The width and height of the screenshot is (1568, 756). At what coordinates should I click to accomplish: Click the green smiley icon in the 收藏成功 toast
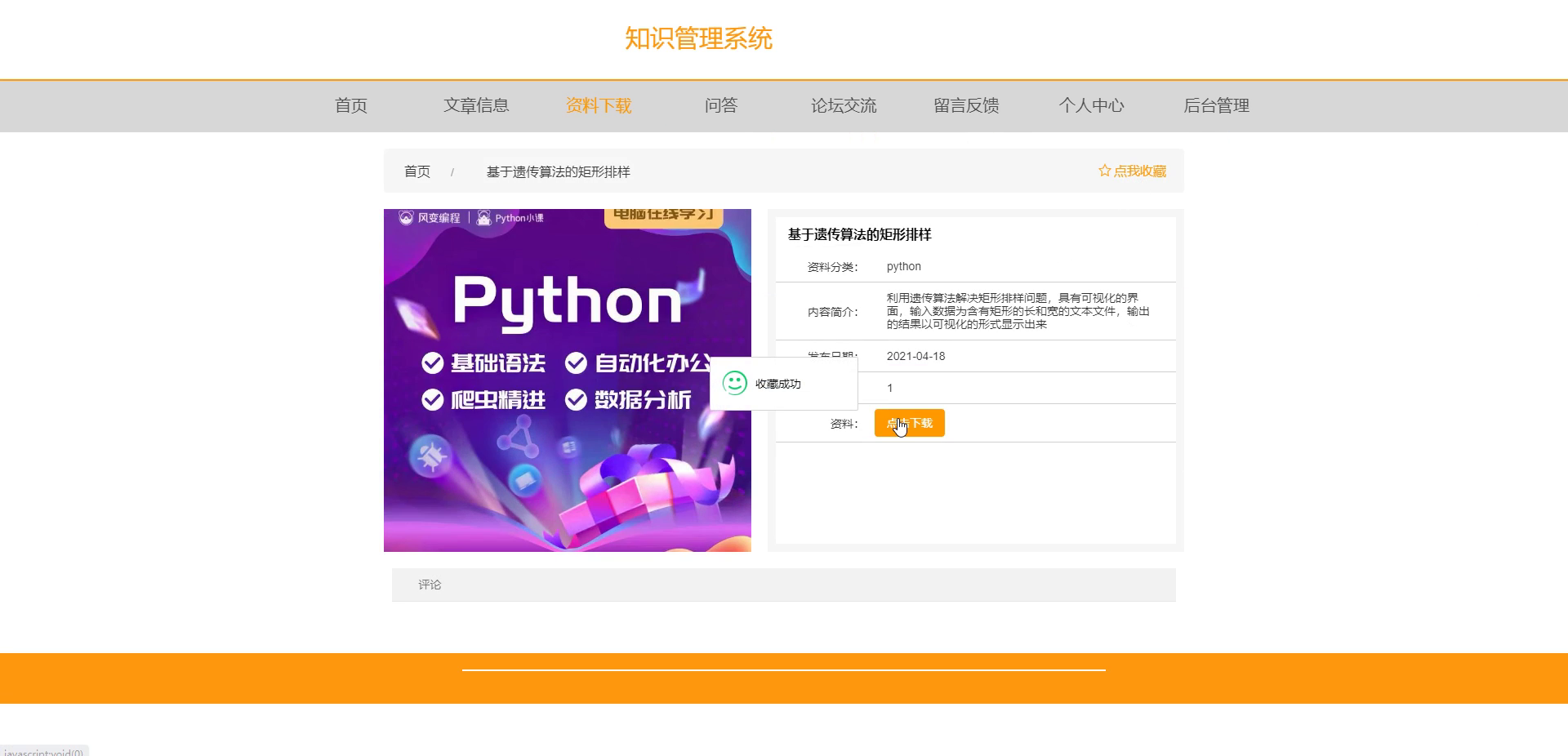click(x=735, y=383)
